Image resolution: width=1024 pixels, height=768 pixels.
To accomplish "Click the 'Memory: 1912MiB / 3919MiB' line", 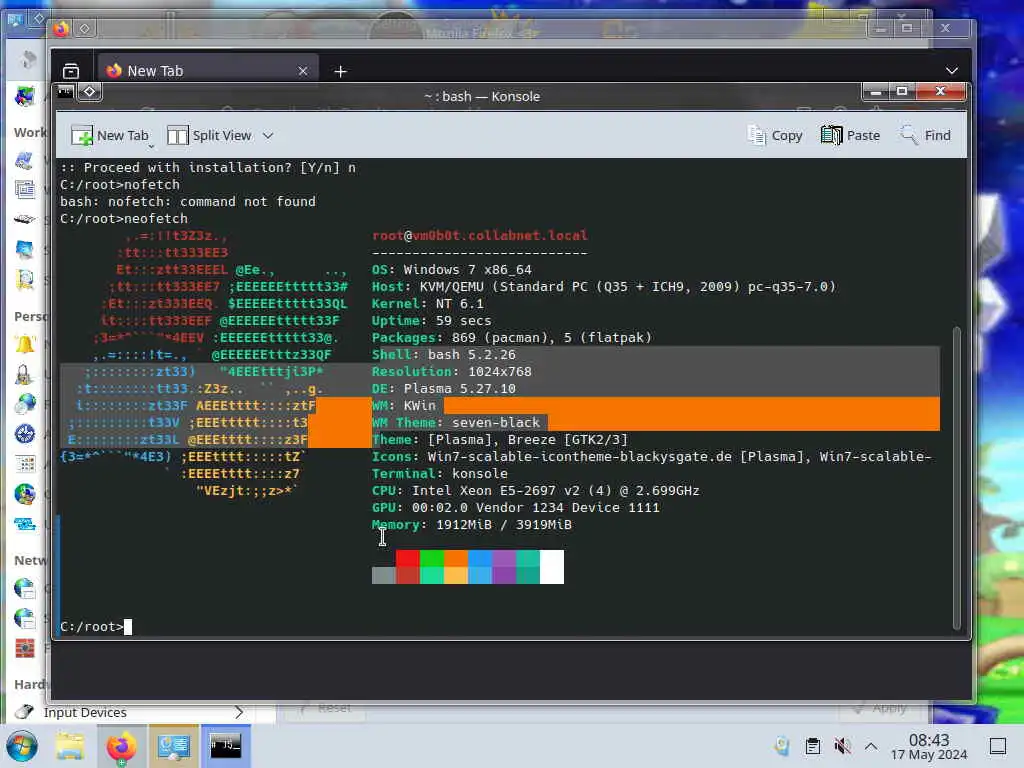I will [472, 524].
